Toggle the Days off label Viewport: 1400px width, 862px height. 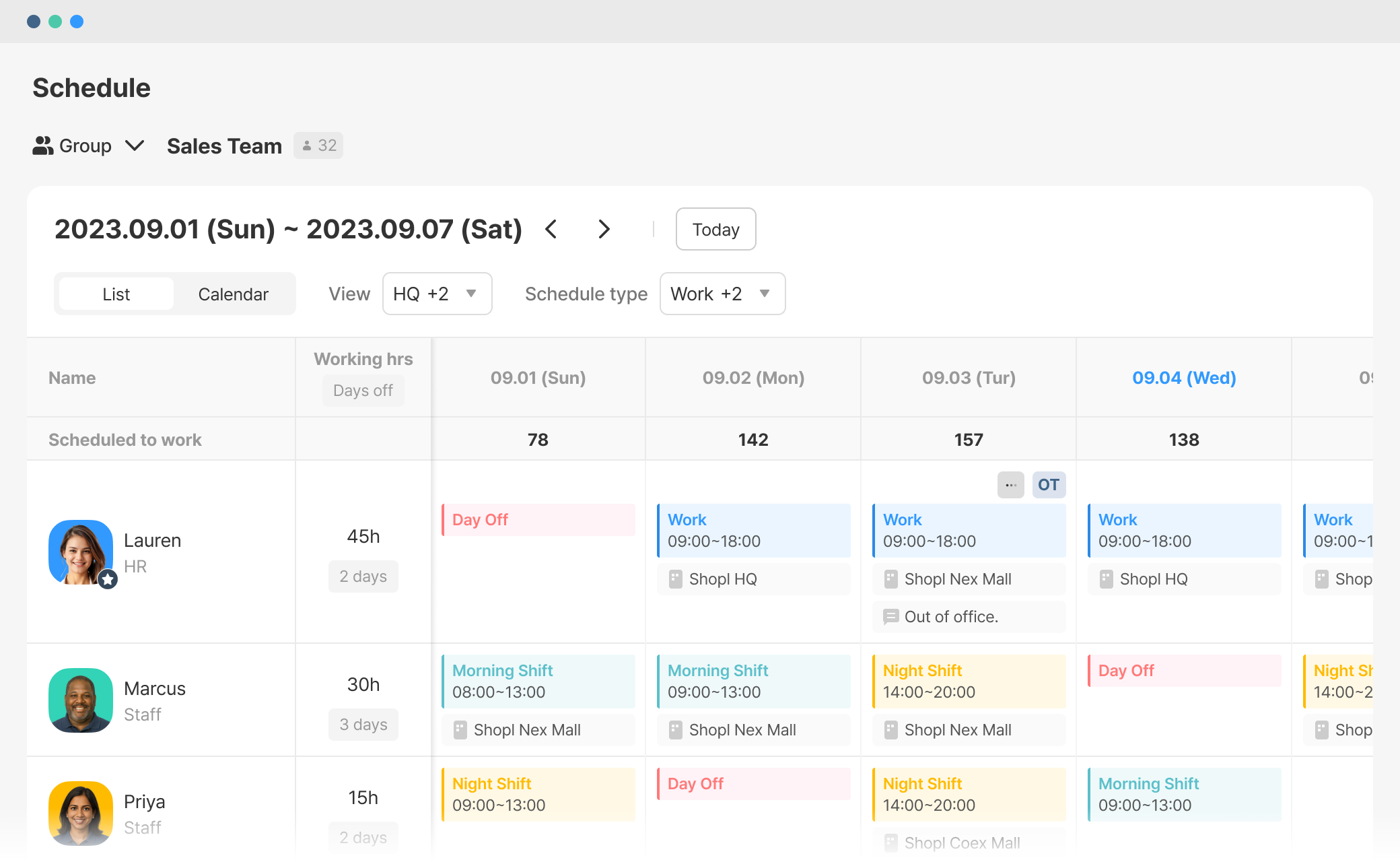coord(363,391)
